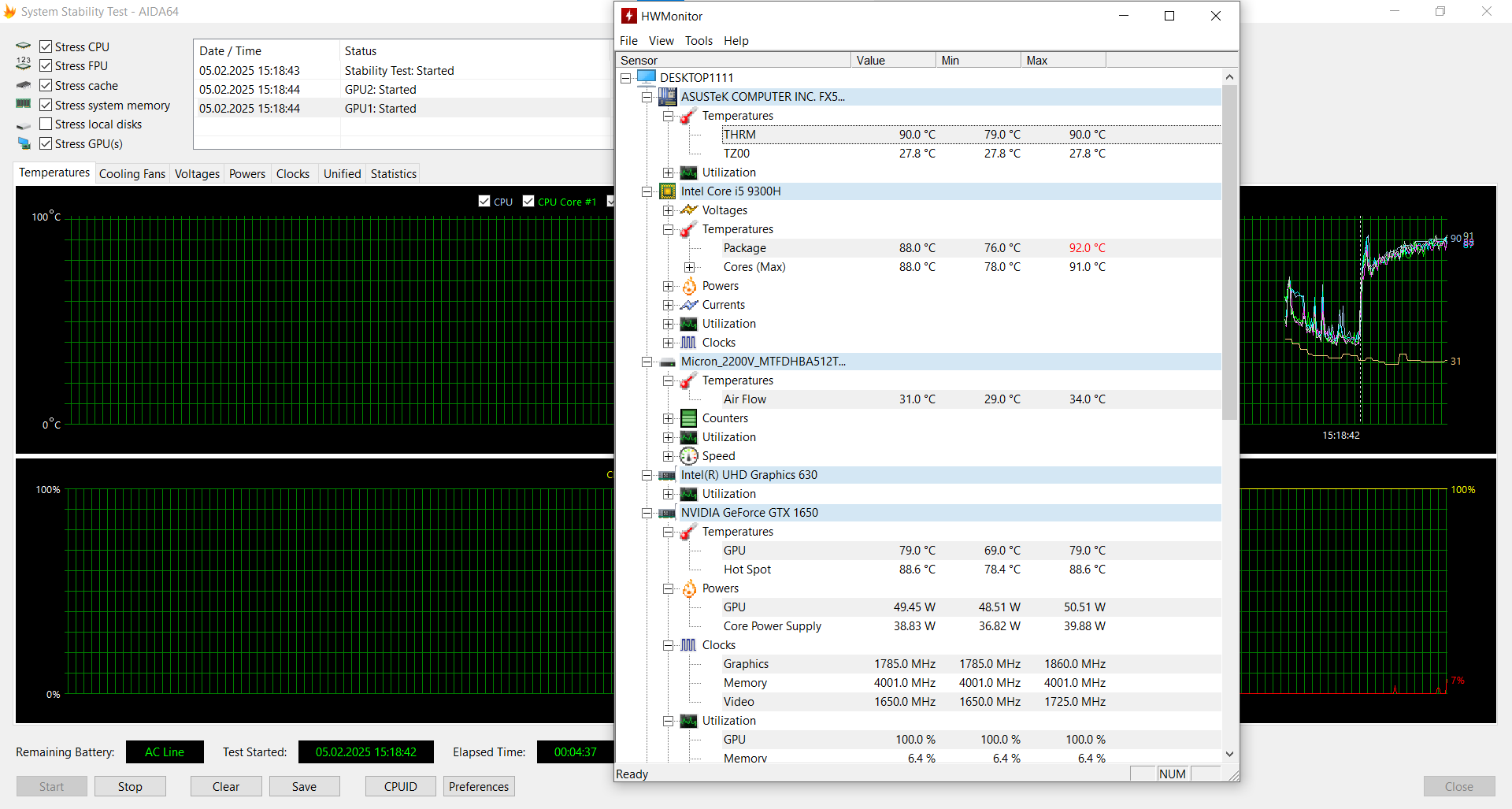Open the HWMonitor View menu
The width and height of the screenshot is (1512, 809).
[x=661, y=41]
